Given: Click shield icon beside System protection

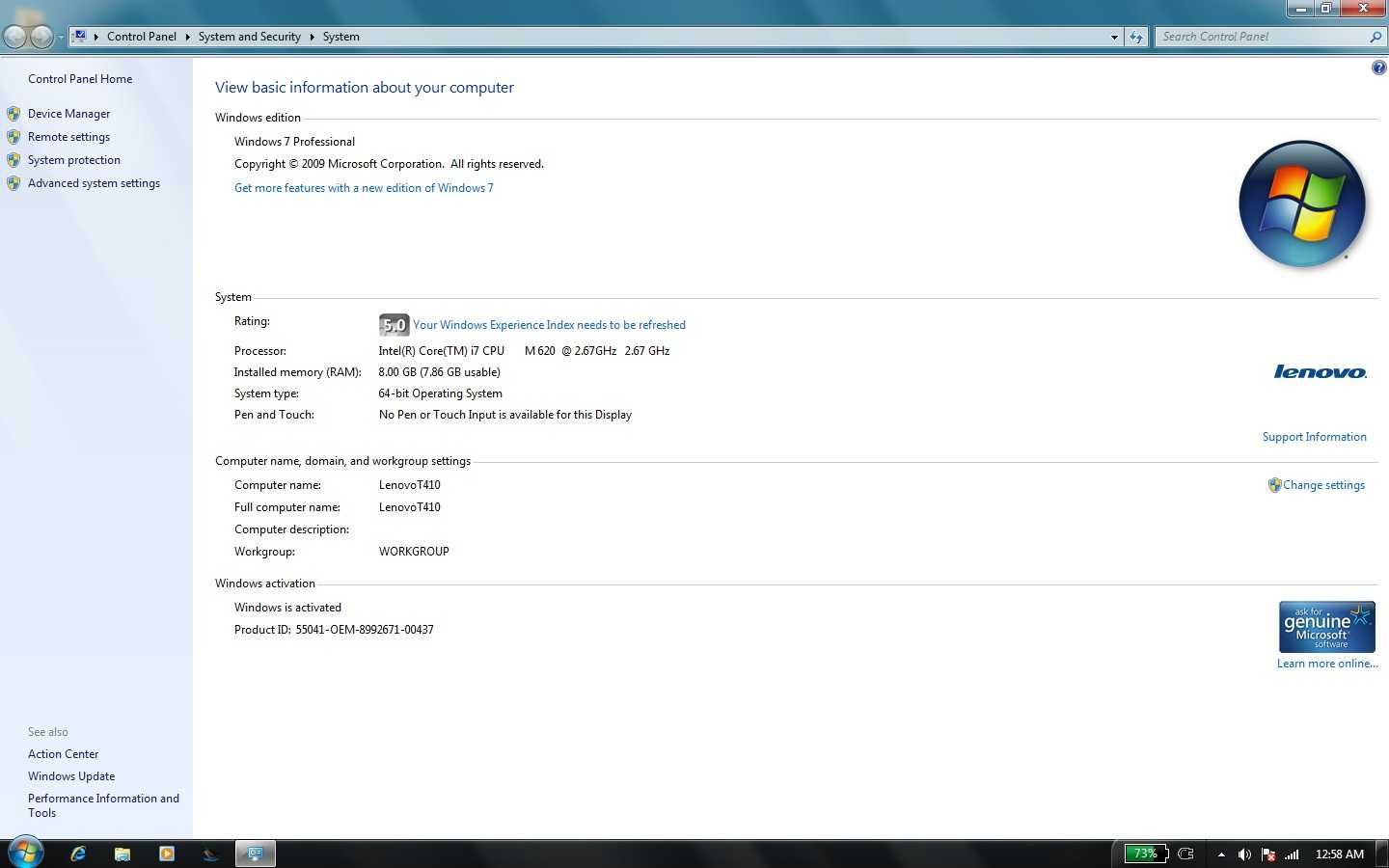Looking at the screenshot, I should tap(14, 160).
